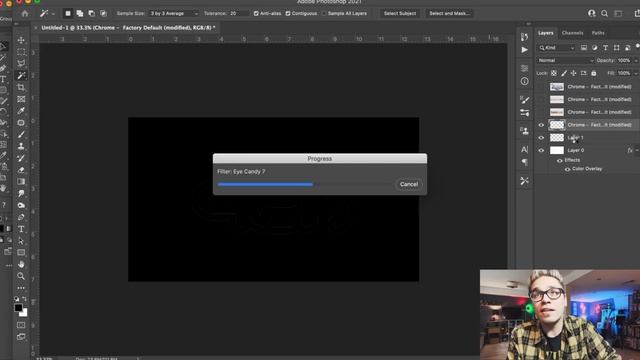Toggle Anti-alias checkbox

[x=256, y=13]
